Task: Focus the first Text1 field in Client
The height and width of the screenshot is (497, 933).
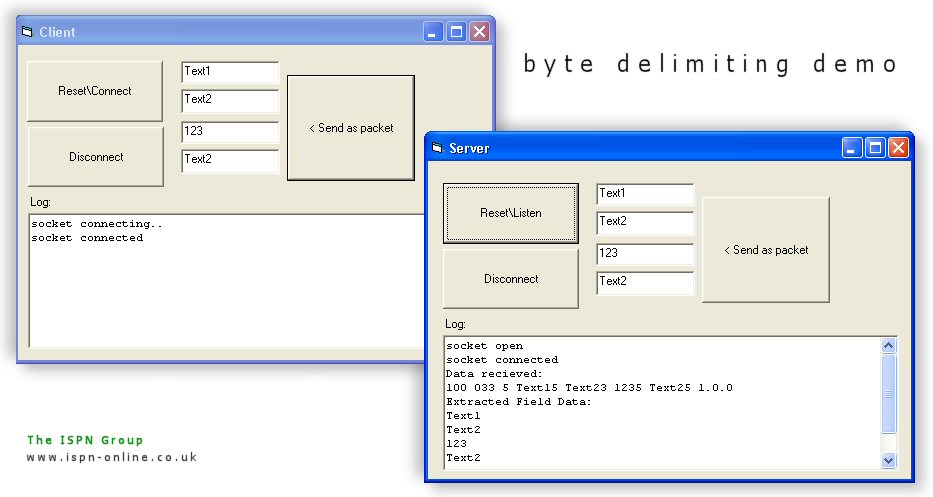Action: tap(229, 72)
